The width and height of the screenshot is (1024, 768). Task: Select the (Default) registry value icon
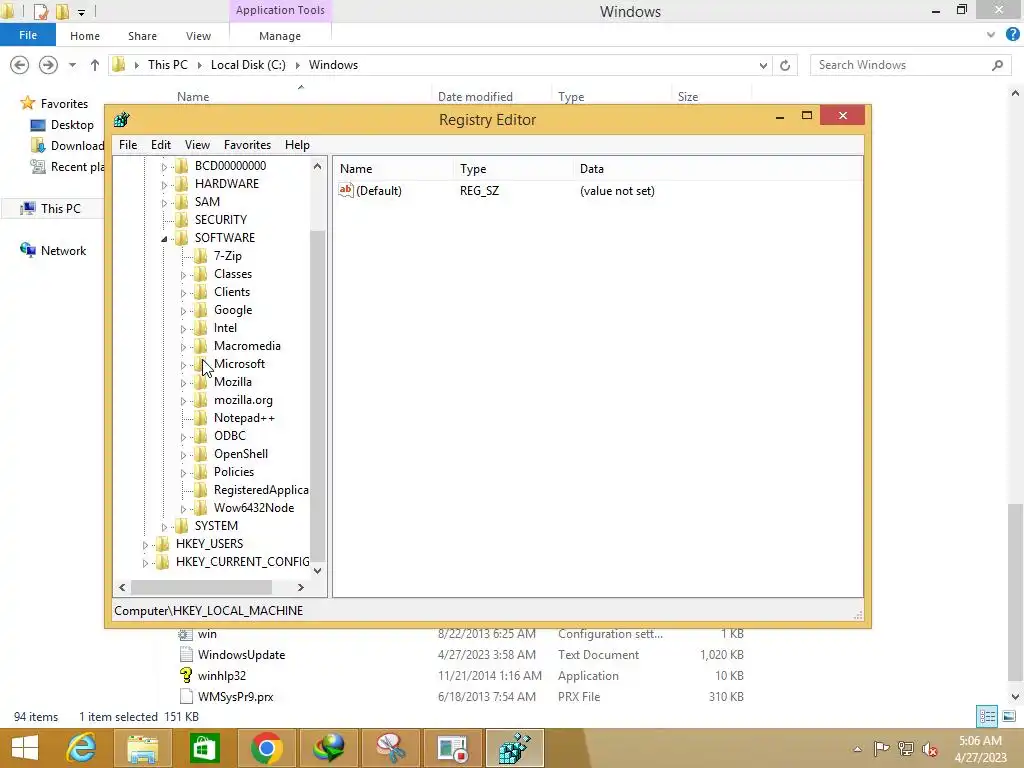tap(345, 190)
